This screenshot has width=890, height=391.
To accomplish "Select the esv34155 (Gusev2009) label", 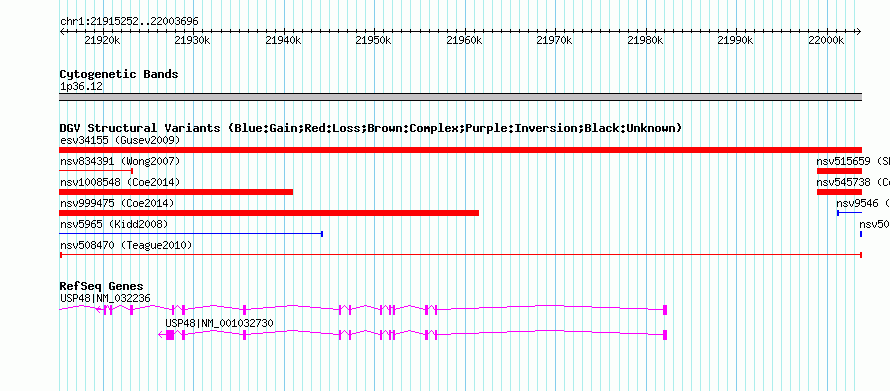I will pyautogui.click(x=120, y=140).
